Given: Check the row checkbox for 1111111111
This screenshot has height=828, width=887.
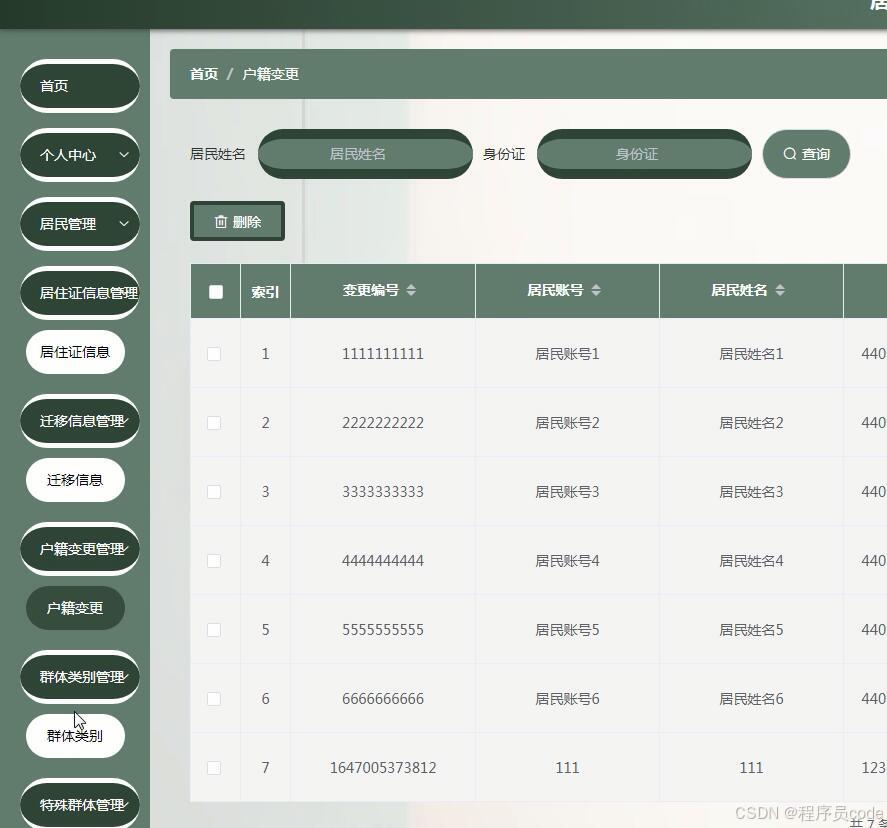Looking at the screenshot, I should 214,354.
